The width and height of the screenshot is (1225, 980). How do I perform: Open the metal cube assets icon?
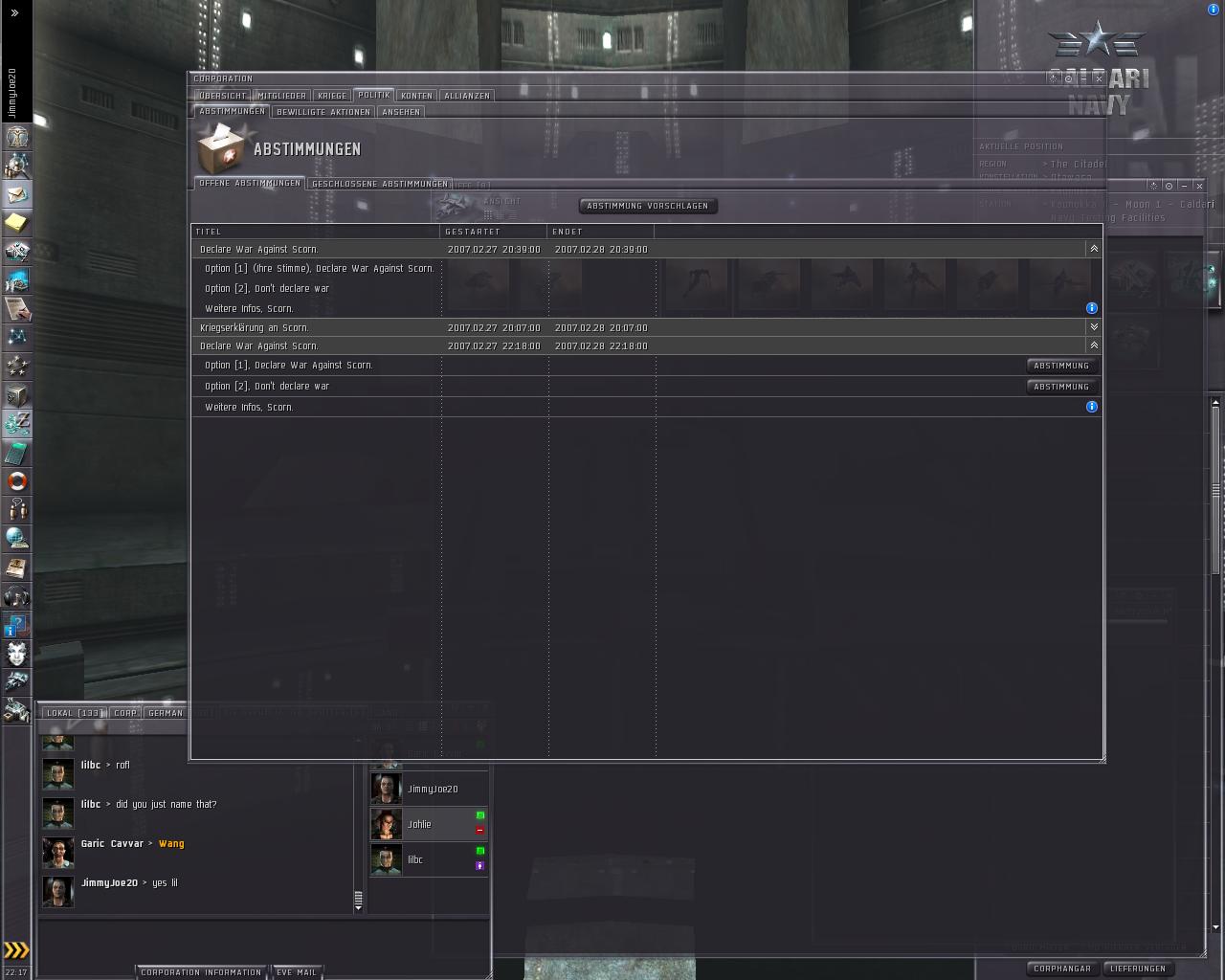click(17, 395)
